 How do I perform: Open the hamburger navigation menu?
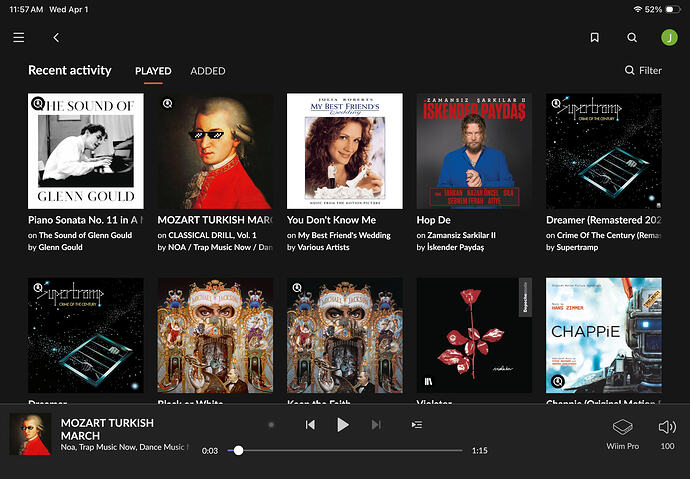(18, 37)
